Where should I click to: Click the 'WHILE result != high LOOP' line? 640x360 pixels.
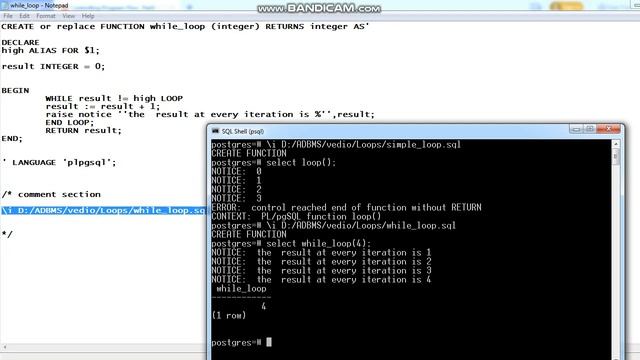[114, 98]
